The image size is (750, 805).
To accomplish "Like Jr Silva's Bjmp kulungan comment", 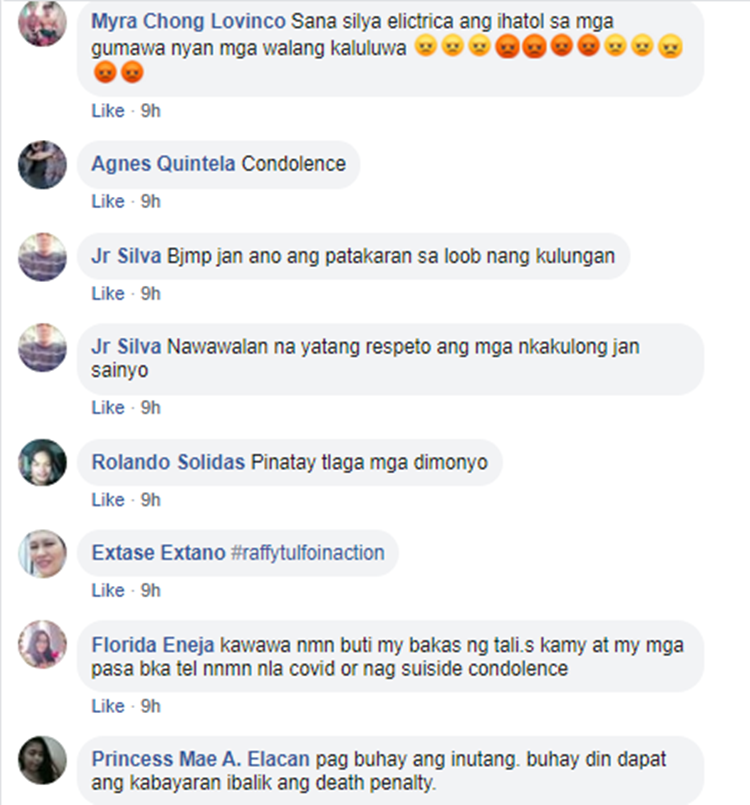I will [108, 294].
